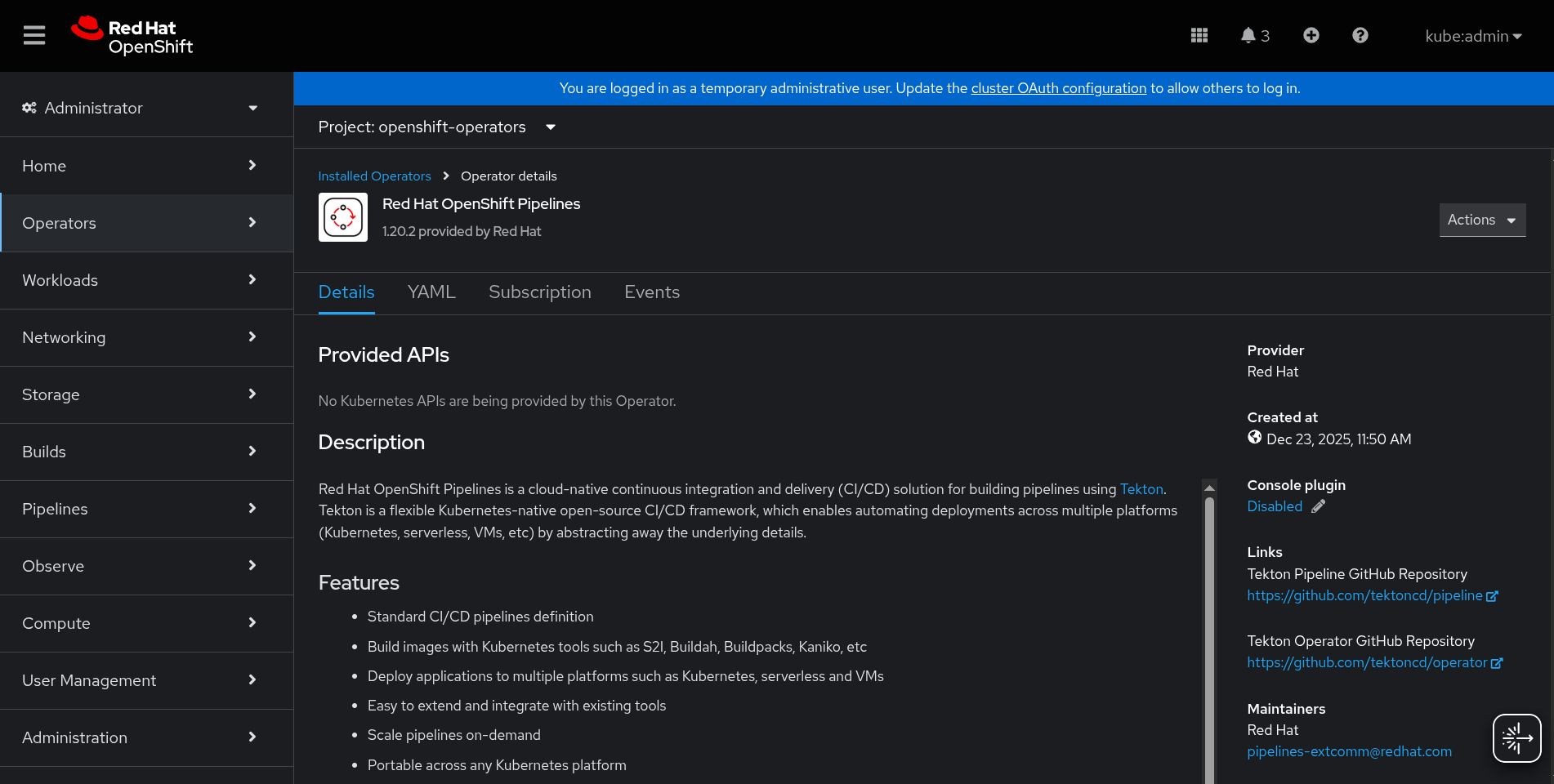This screenshot has width=1554, height=784.
Task: Open notifications bell showing 3 alerts
Action: 1255,35
